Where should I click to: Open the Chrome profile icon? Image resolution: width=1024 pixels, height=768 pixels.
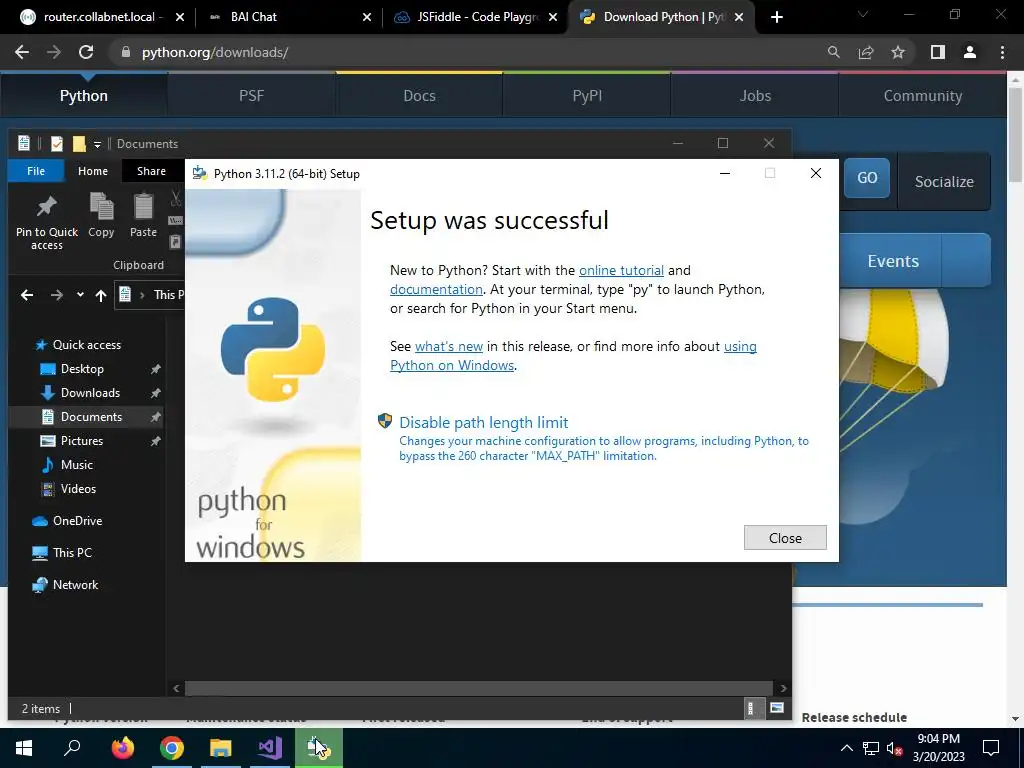click(970, 52)
